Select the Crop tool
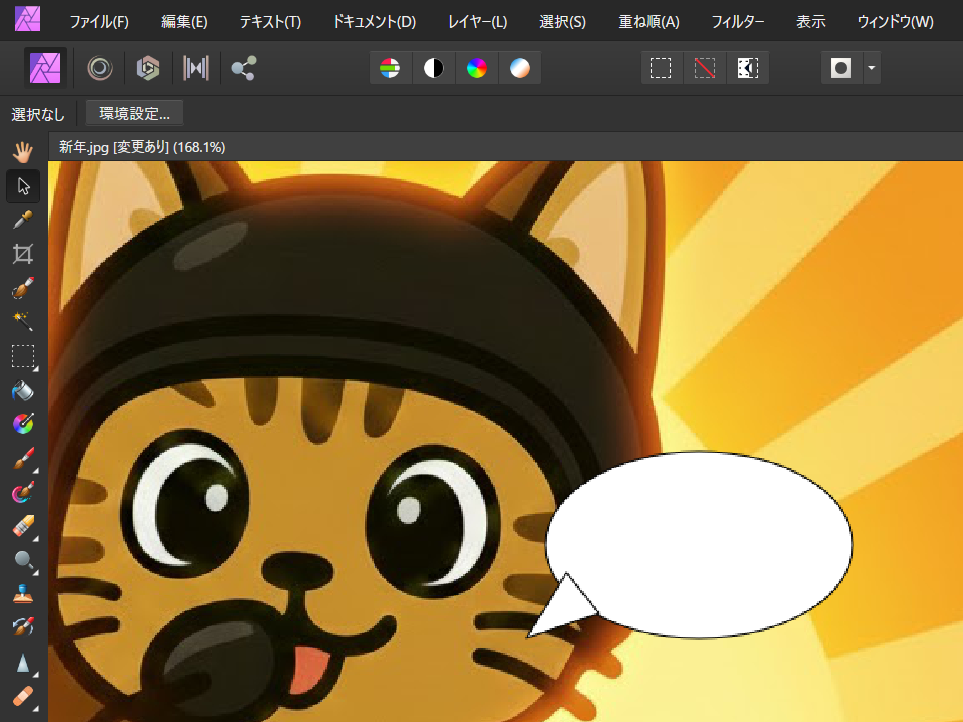The width and height of the screenshot is (963, 722). [23, 254]
